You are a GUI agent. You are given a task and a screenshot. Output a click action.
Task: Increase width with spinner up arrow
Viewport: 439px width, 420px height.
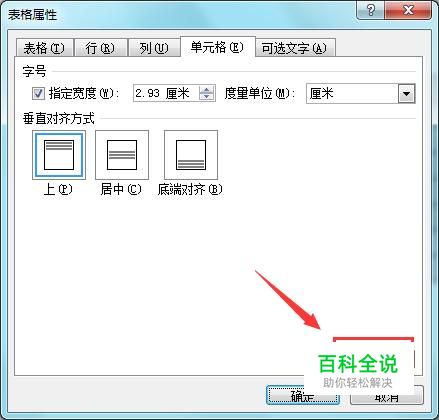click(x=206, y=90)
